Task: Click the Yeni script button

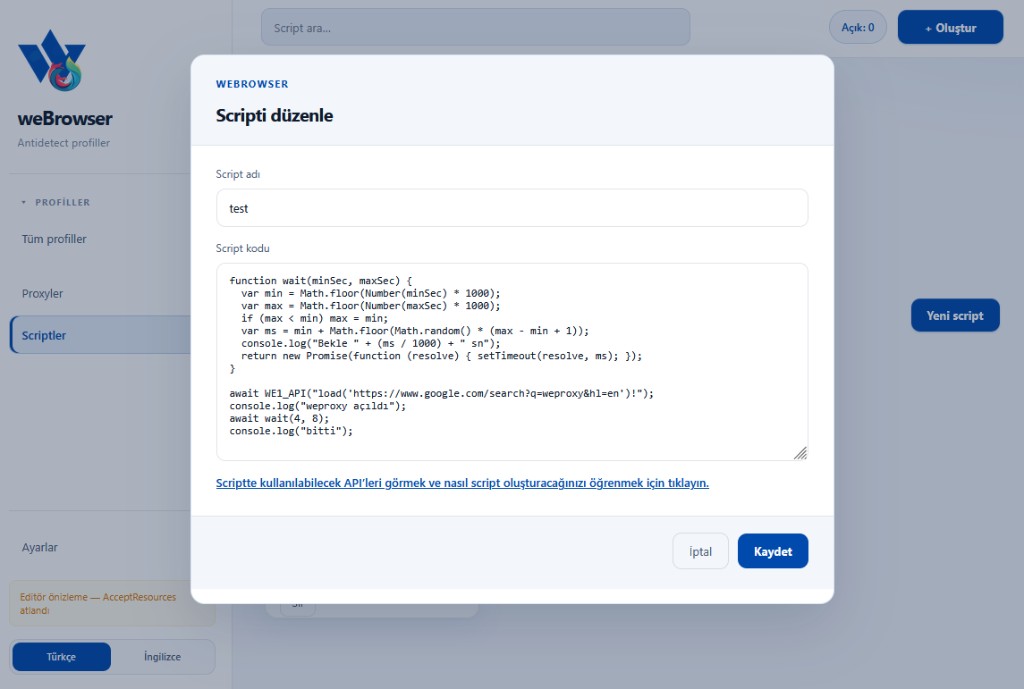Action: (x=955, y=315)
